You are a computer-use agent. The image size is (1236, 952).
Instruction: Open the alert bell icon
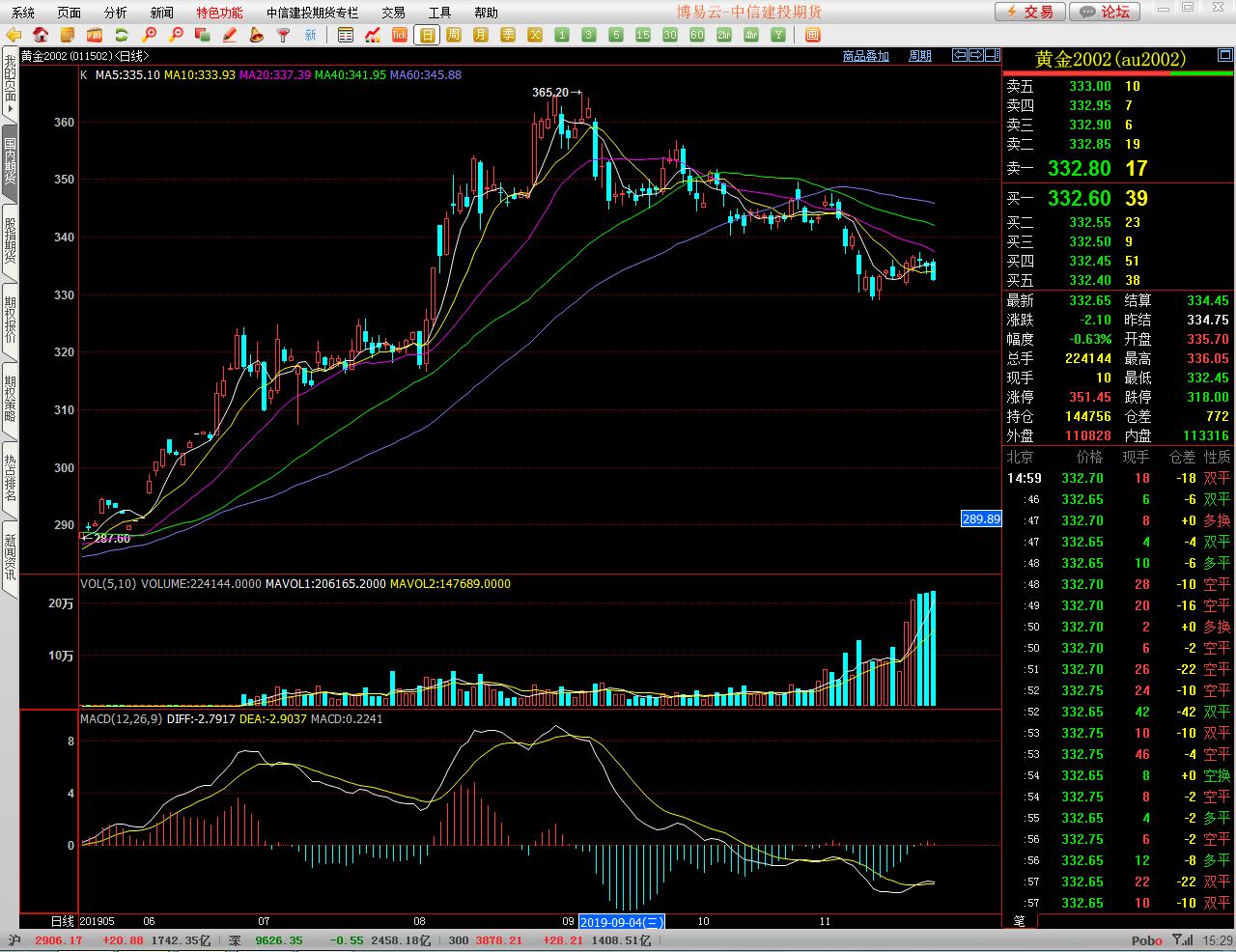point(257,36)
